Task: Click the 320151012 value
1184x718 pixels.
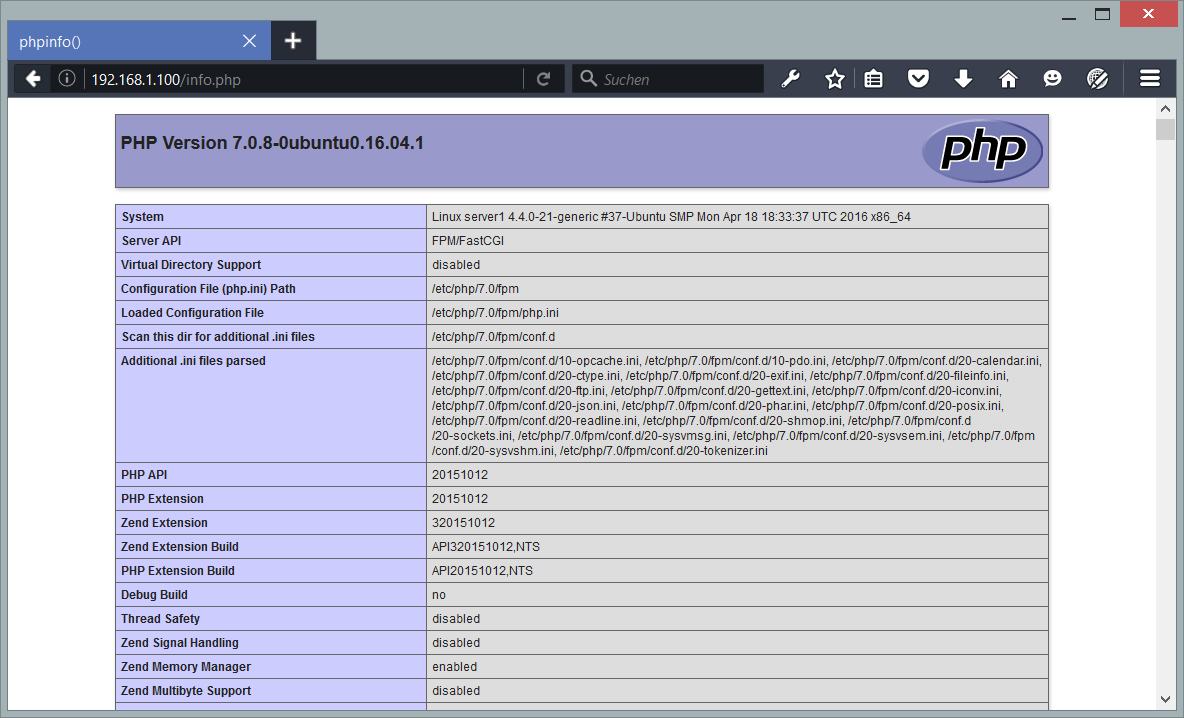Action: click(x=463, y=523)
